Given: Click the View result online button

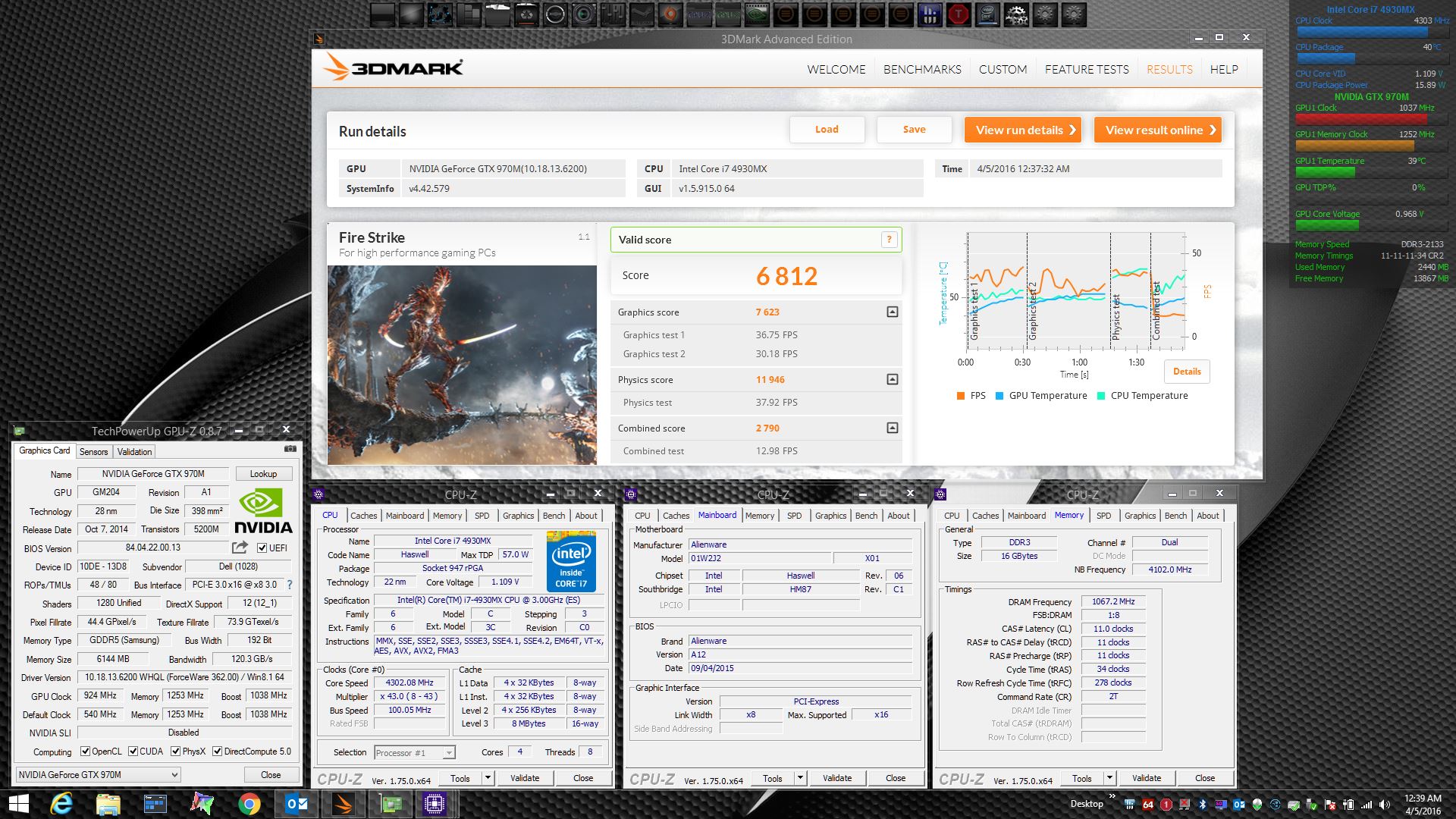Looking at the screenshot, I should coord(1158,130).
